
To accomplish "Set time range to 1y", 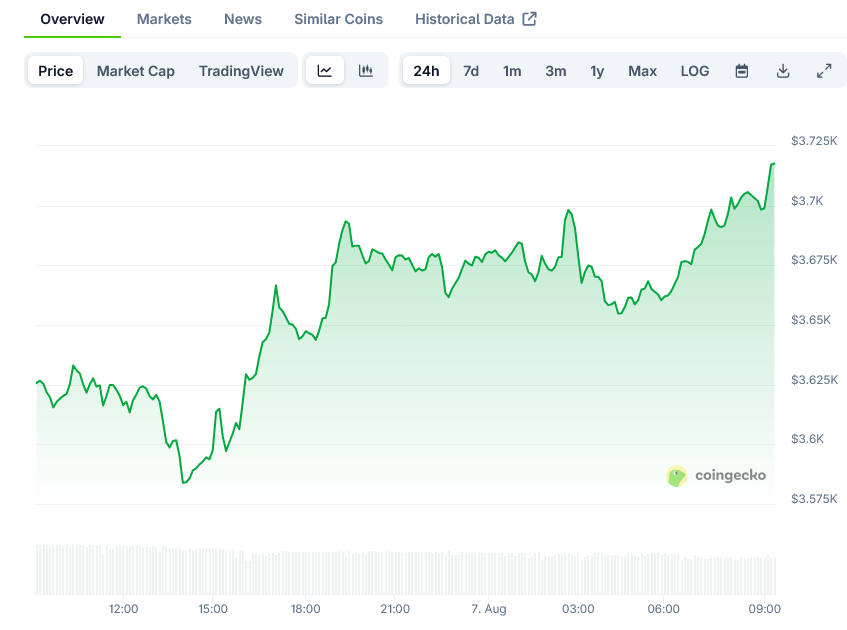I will pyautogui.click(x=597, y=71).
